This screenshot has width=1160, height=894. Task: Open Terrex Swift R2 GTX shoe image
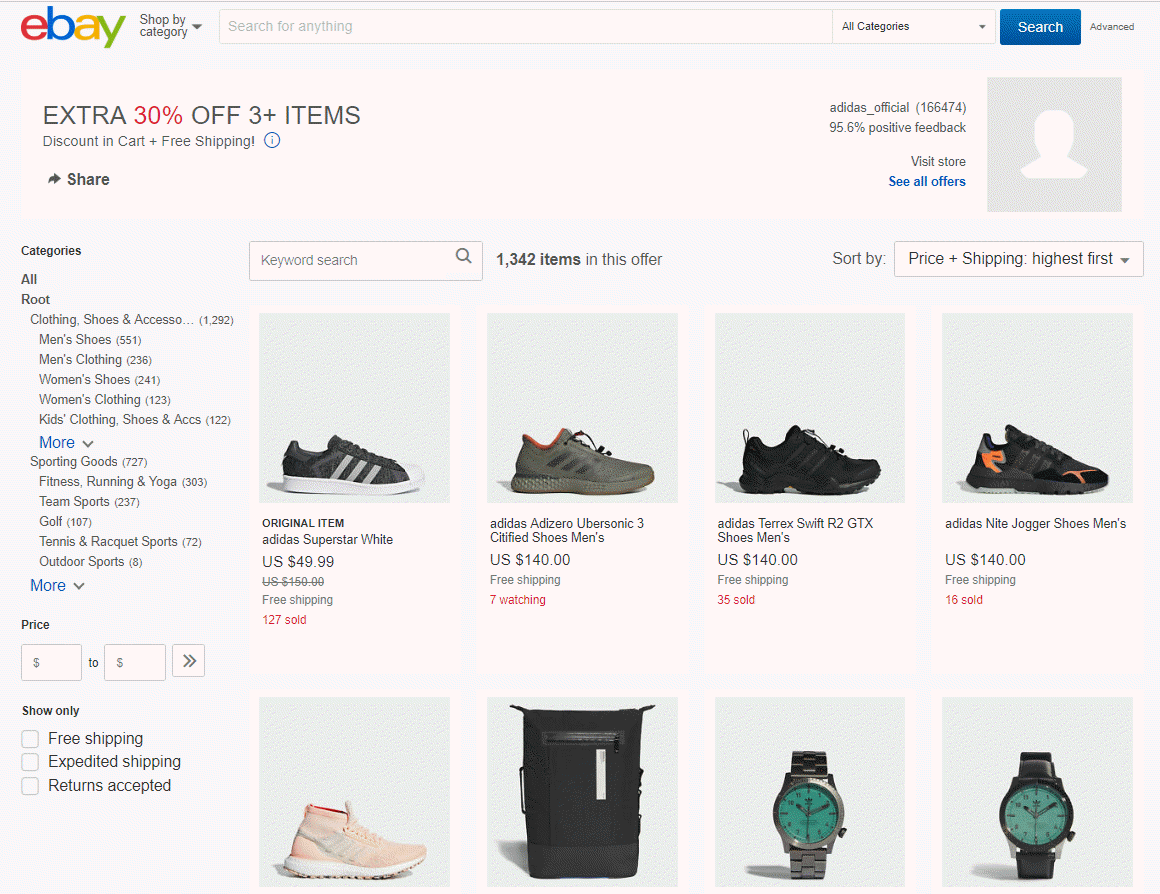click(810, 408)
